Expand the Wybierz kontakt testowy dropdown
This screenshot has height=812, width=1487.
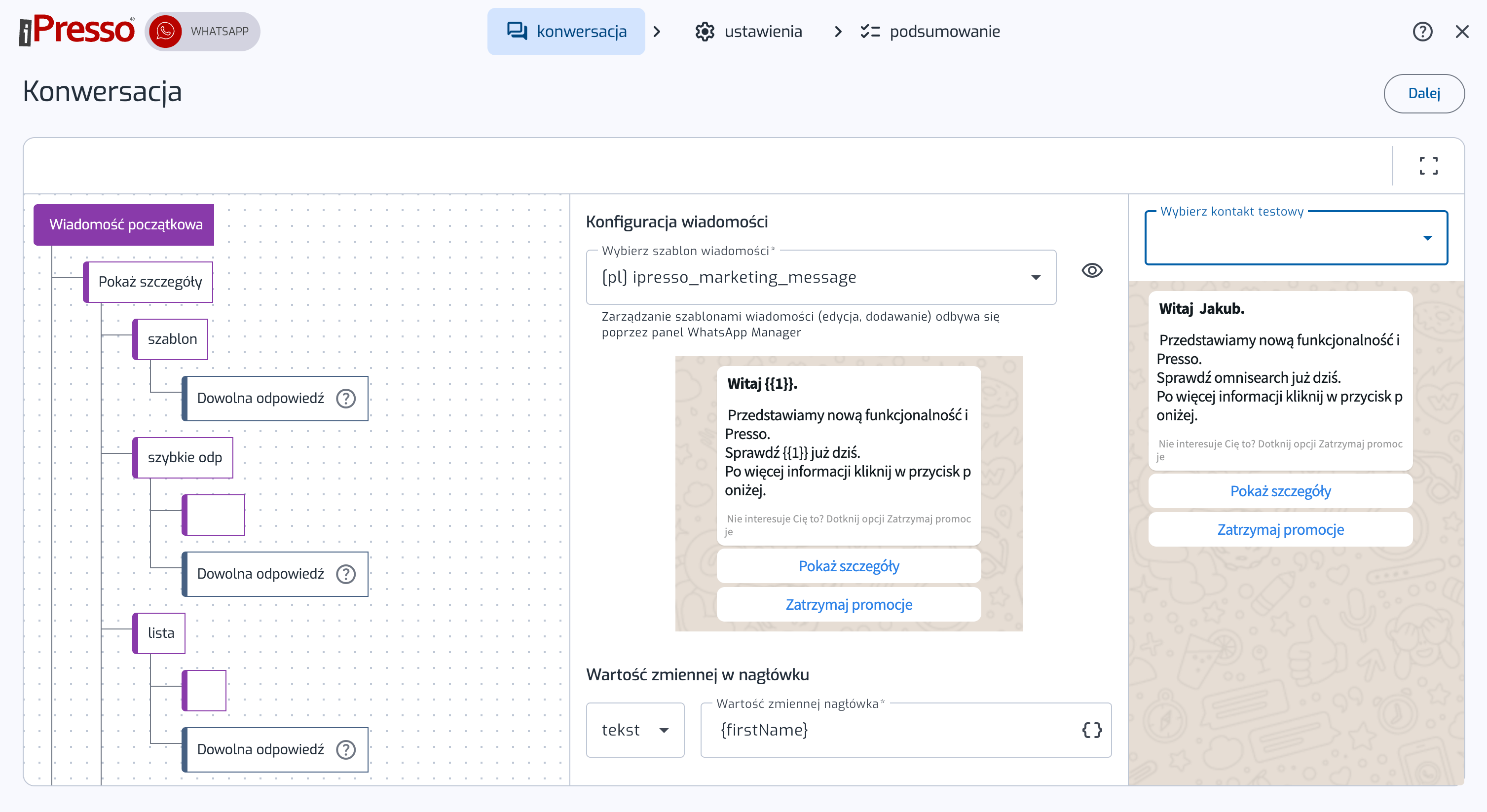click(x=1296, y=238)
